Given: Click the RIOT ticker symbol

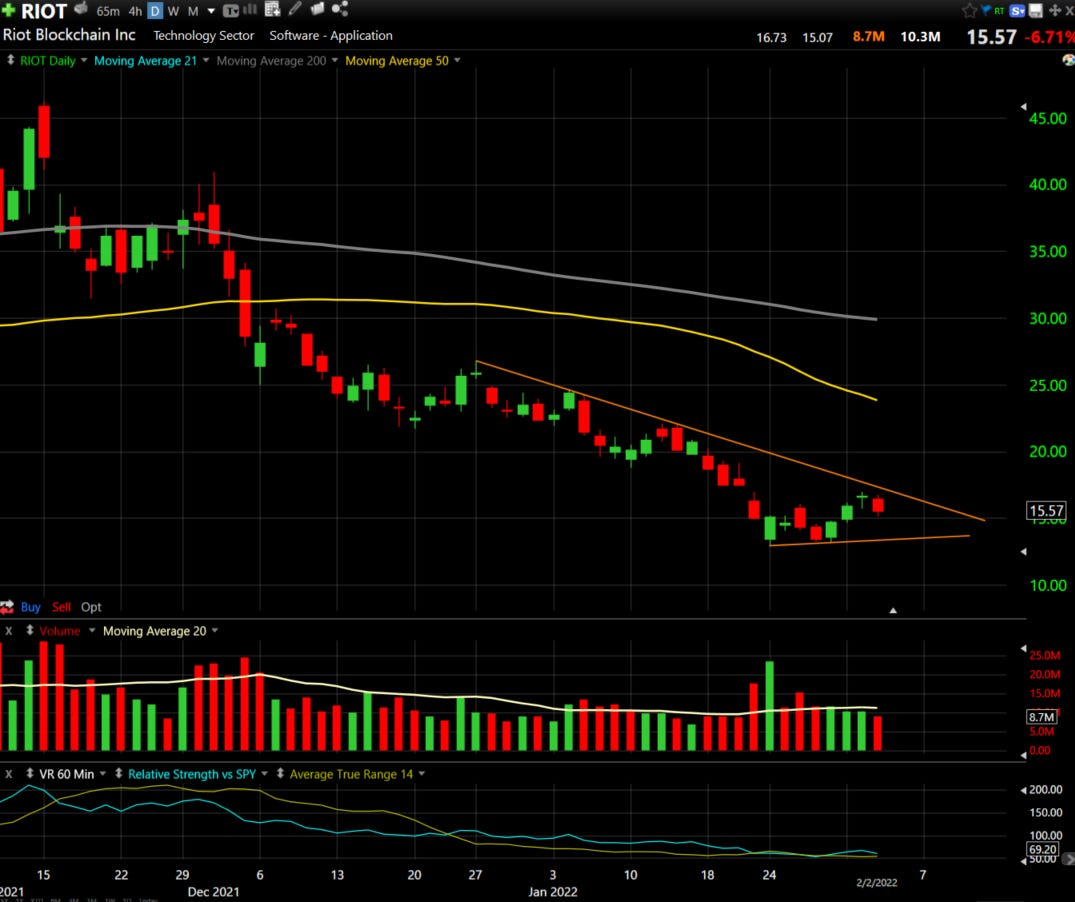Looking at the screenshot, I should (44, 11).
